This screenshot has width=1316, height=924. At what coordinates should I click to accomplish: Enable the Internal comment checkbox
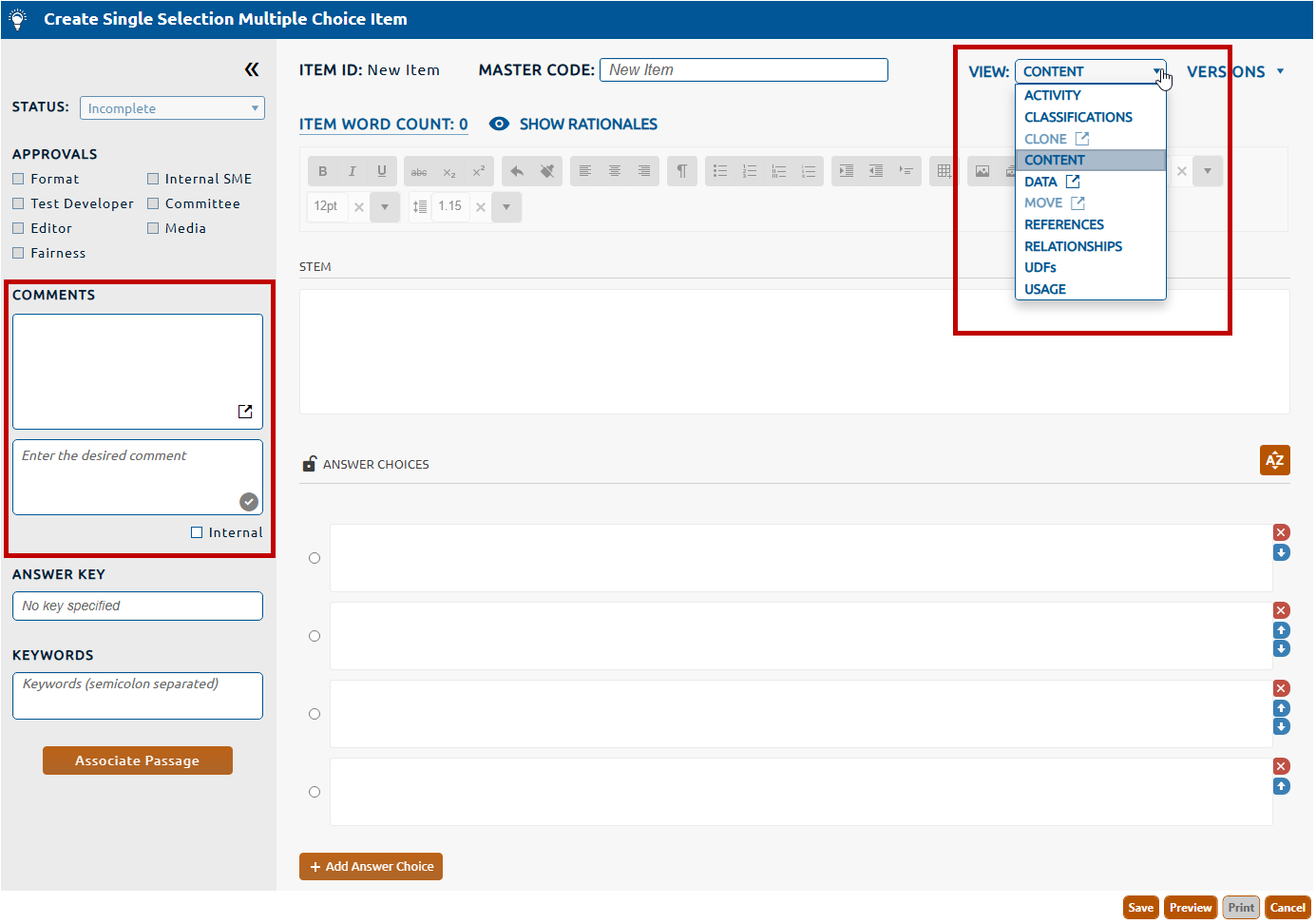click(197, 533)
